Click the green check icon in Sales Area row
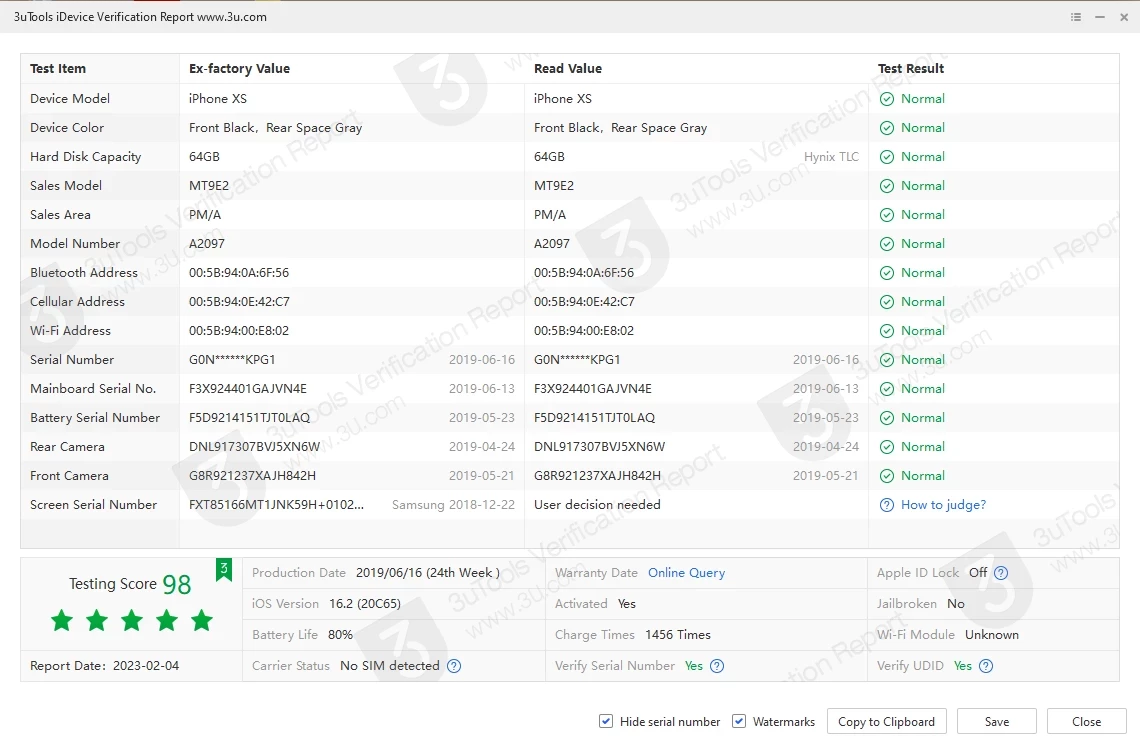This screenshot has width=1140, height=750. pos(887,215)
